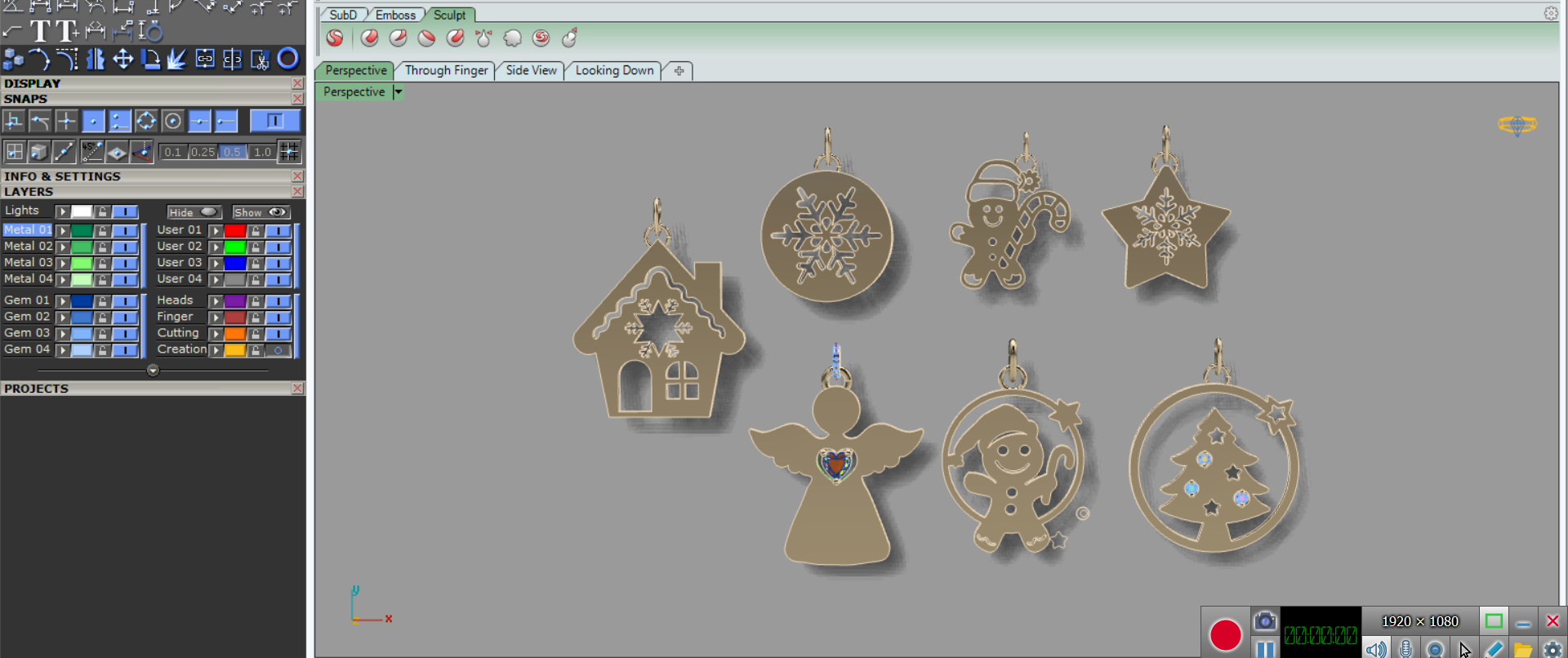Open the Side View viewport tab
The width and height of the screenshot is (1568, 658).
[531, 70]
